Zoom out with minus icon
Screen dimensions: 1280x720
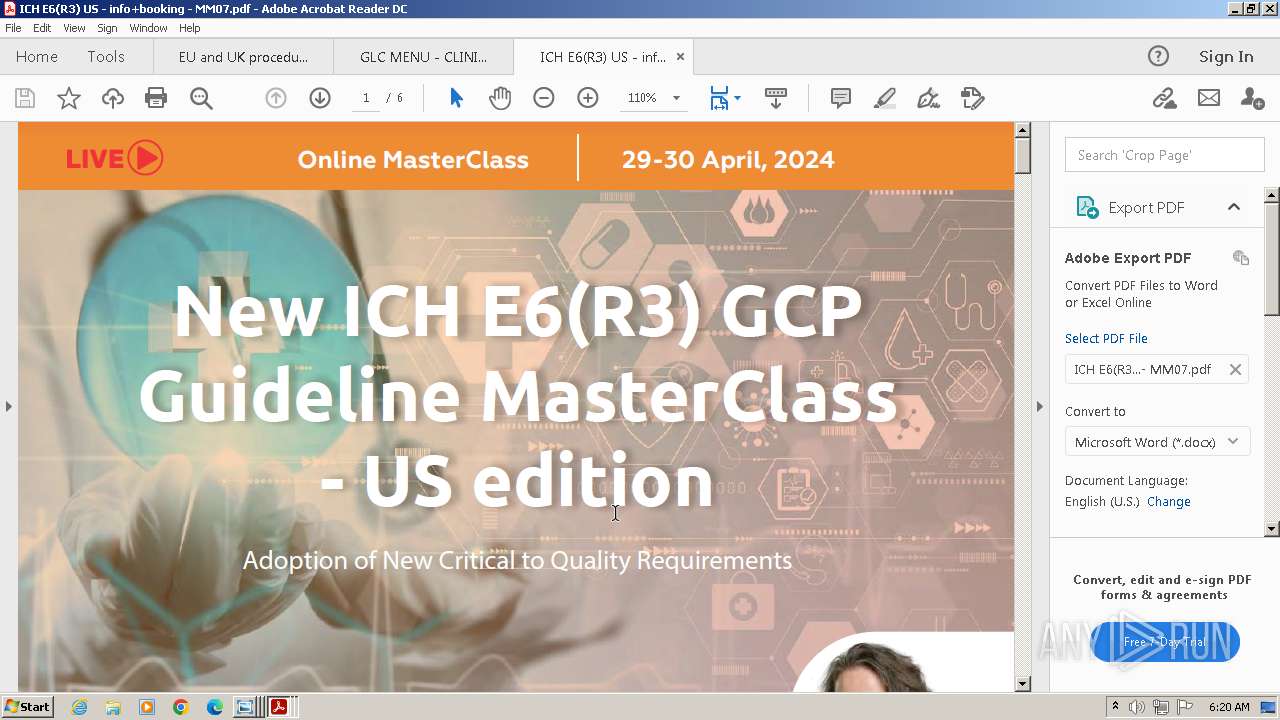tap(544, 98)
